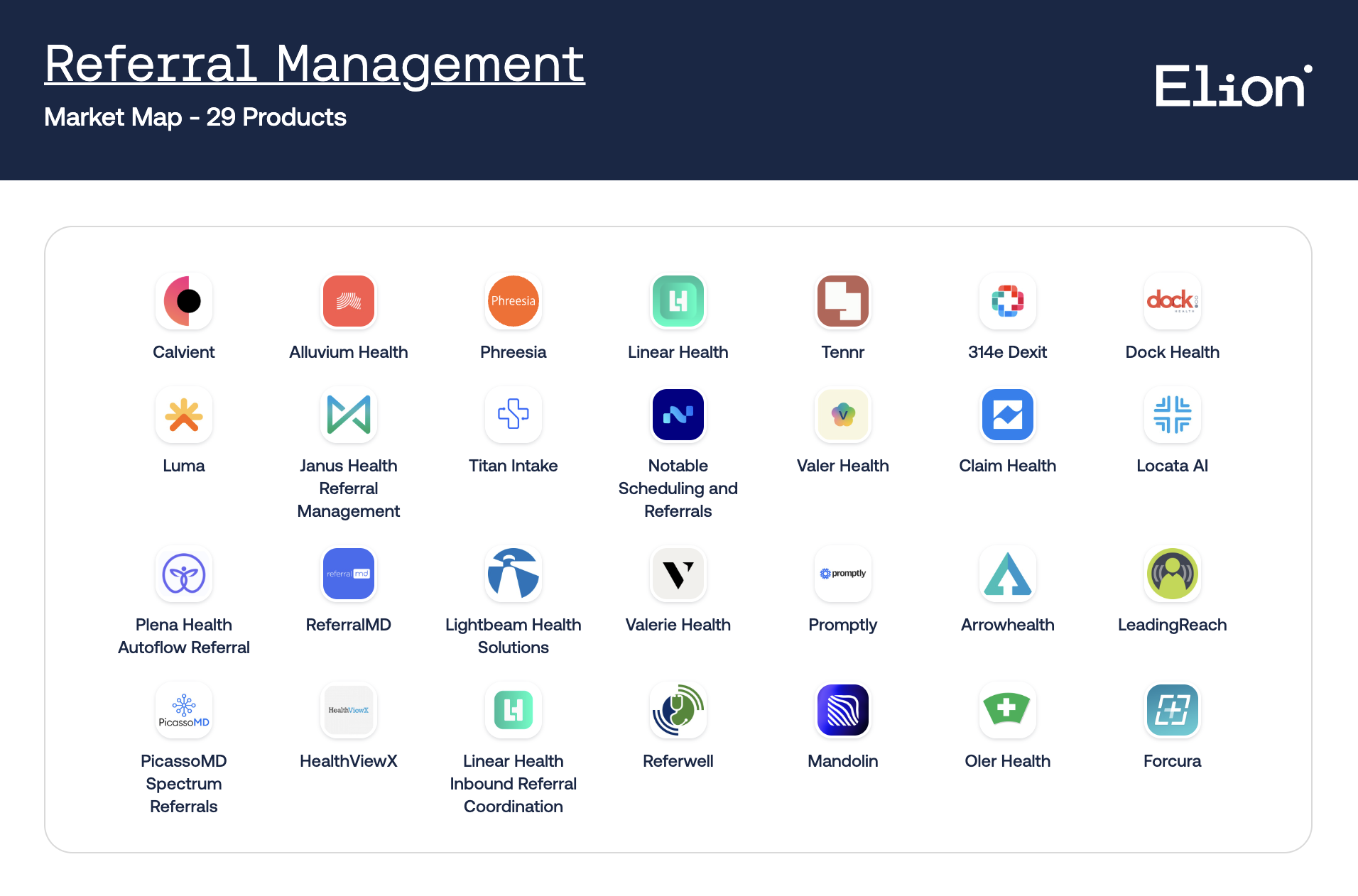Select the ReferralMD logo icon
This screenshot has height=896, width=1358.
click(349, 574)
